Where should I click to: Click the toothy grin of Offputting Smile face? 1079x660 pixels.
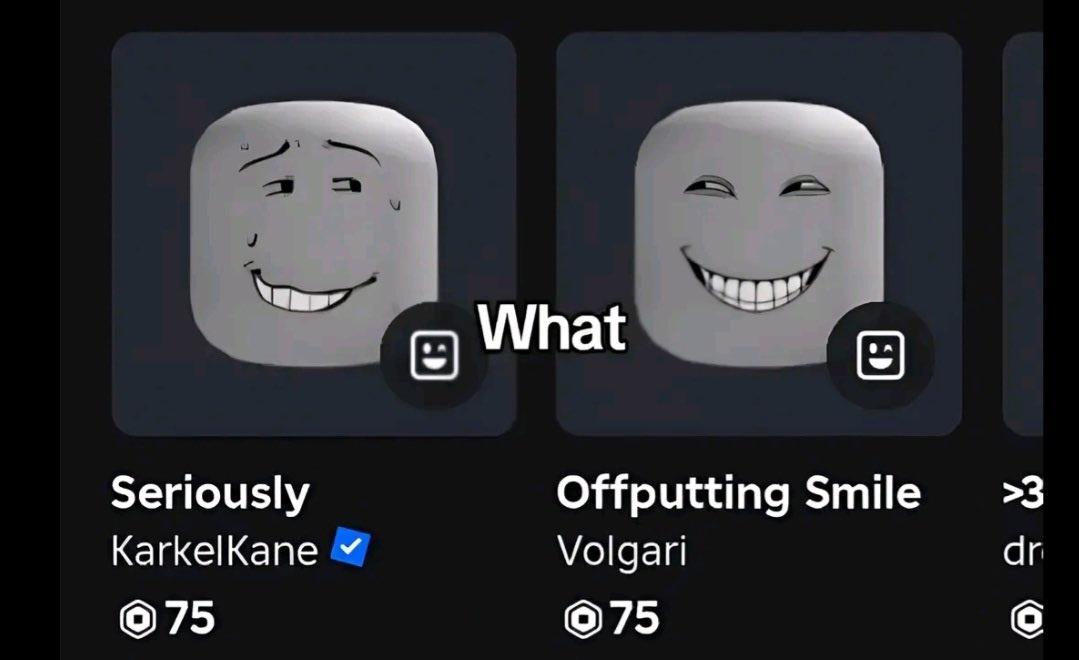point(756,279)
